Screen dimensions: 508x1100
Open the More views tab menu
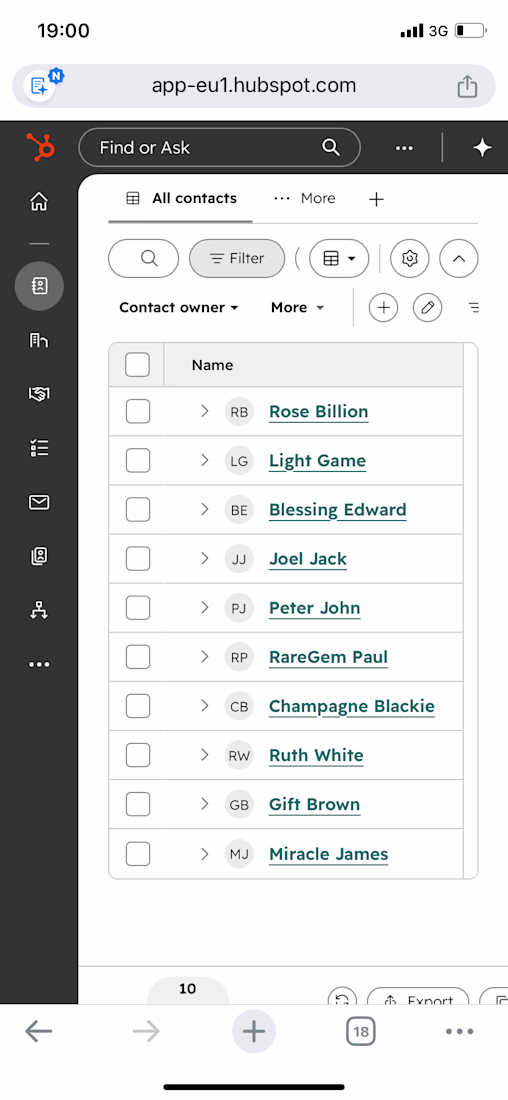(305, 199)
